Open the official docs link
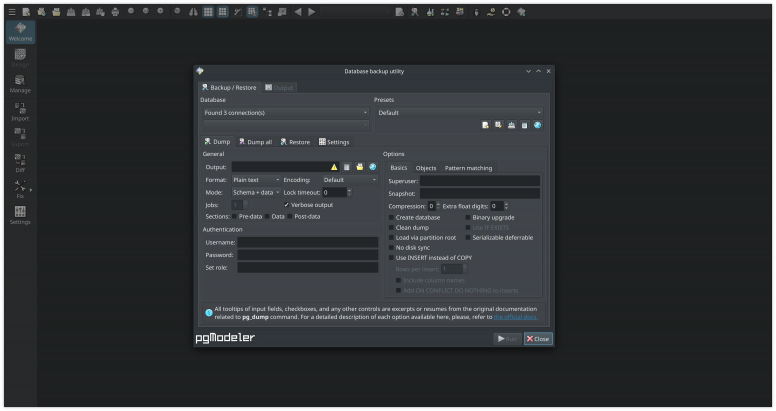The height and width of the screenshot is (411, 776). pos(515,317)
